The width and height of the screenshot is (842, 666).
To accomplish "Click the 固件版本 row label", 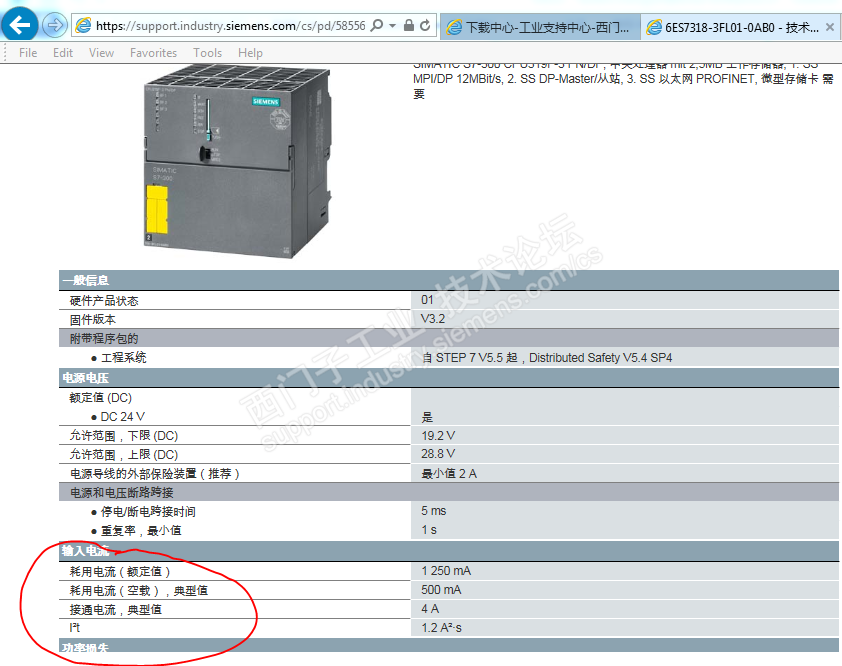I will pos(93,320).
